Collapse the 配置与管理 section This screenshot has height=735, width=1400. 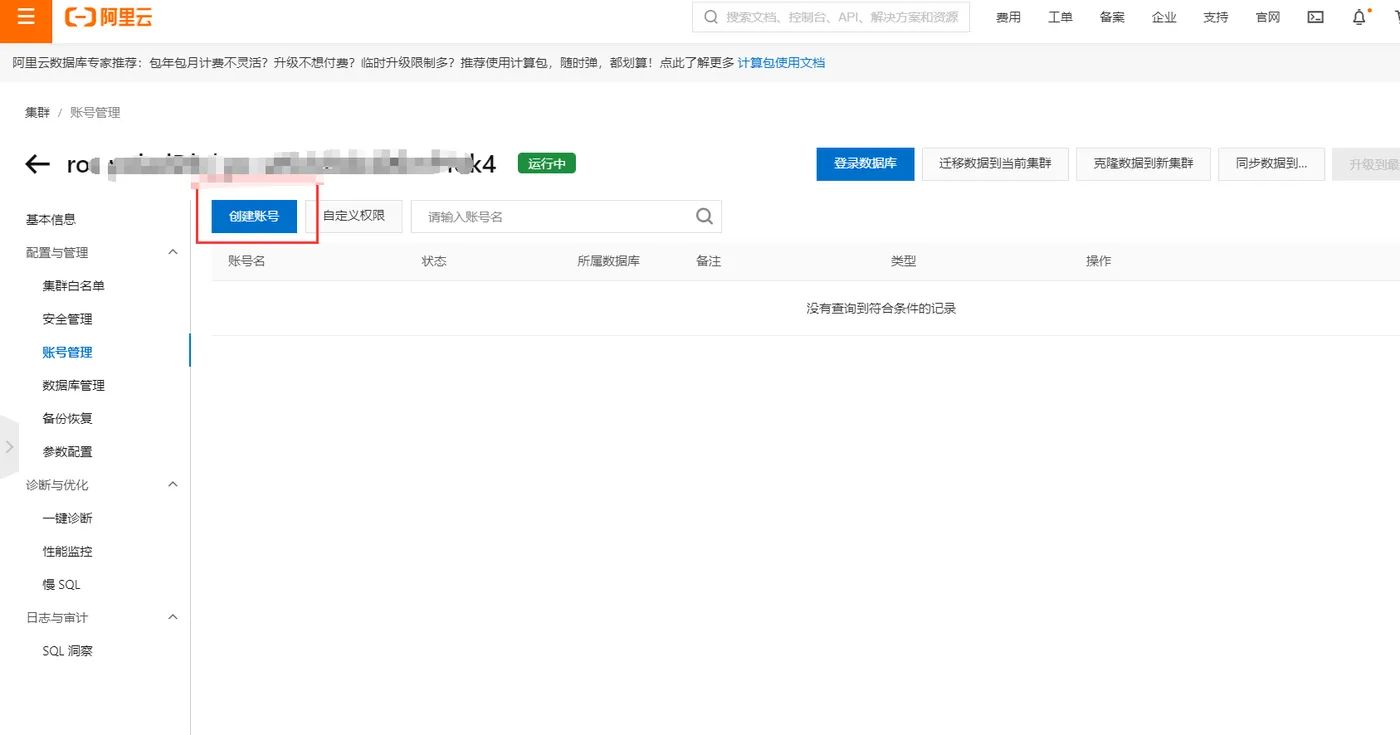172,252
